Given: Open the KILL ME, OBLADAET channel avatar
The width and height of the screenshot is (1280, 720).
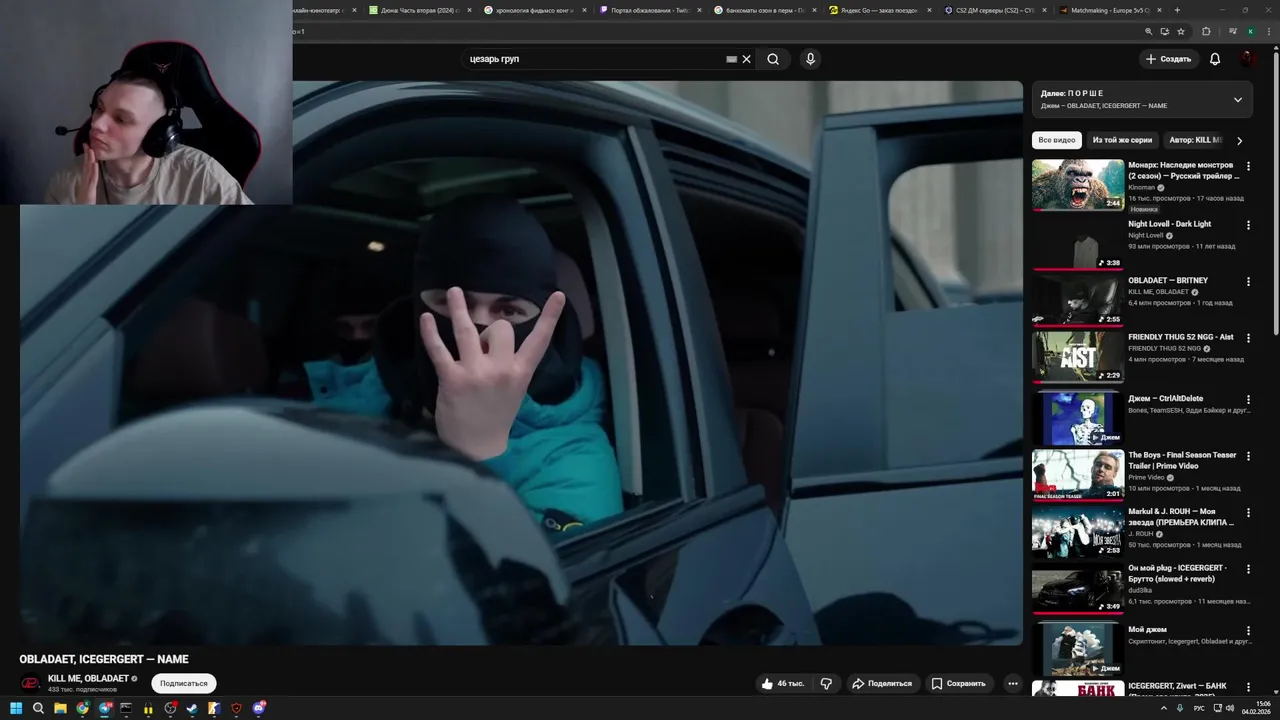Looking at the screenshot, I should [x=31, y=683].
